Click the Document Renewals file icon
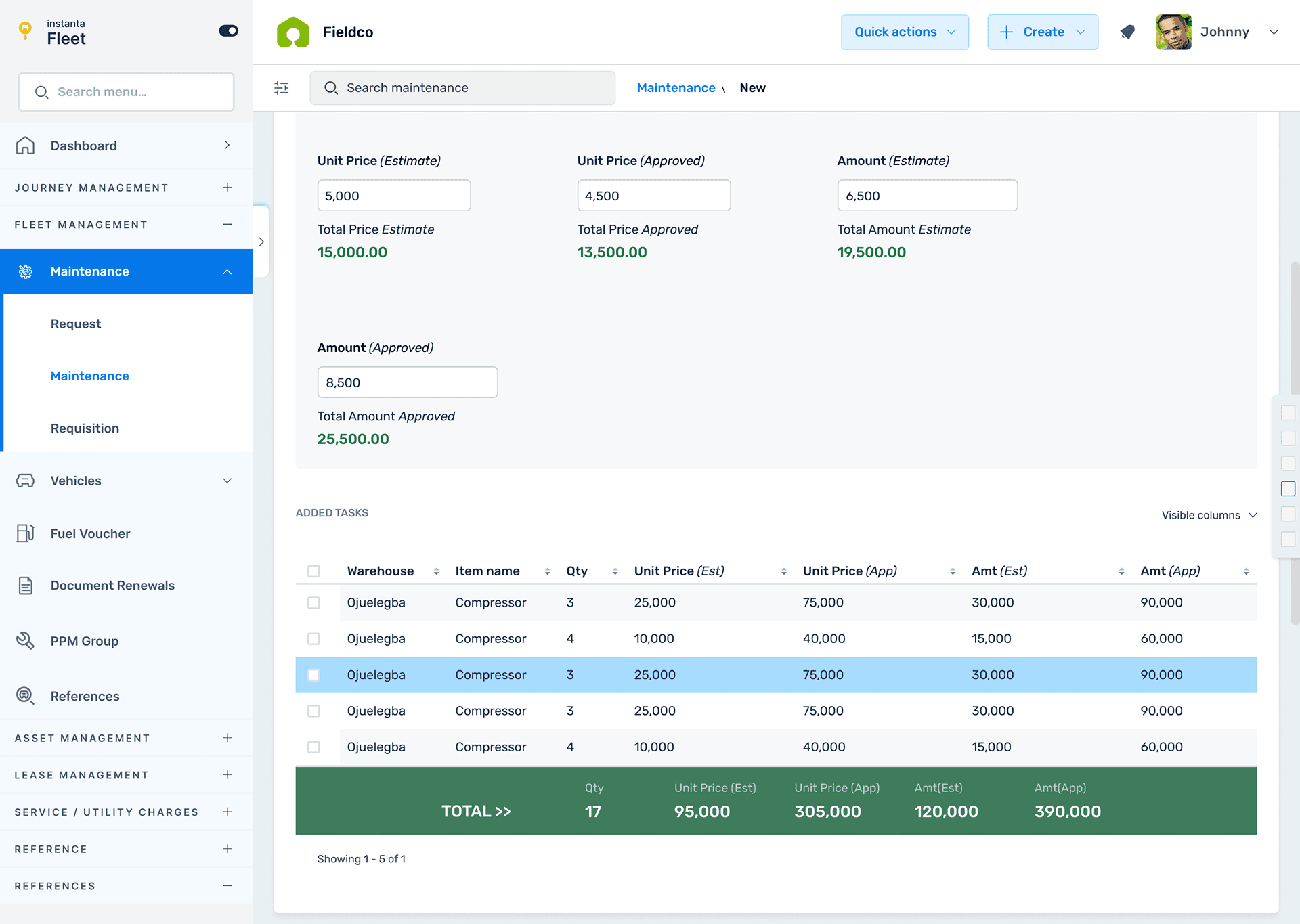Screen dimensions: 1300x924 coord(25,586)
